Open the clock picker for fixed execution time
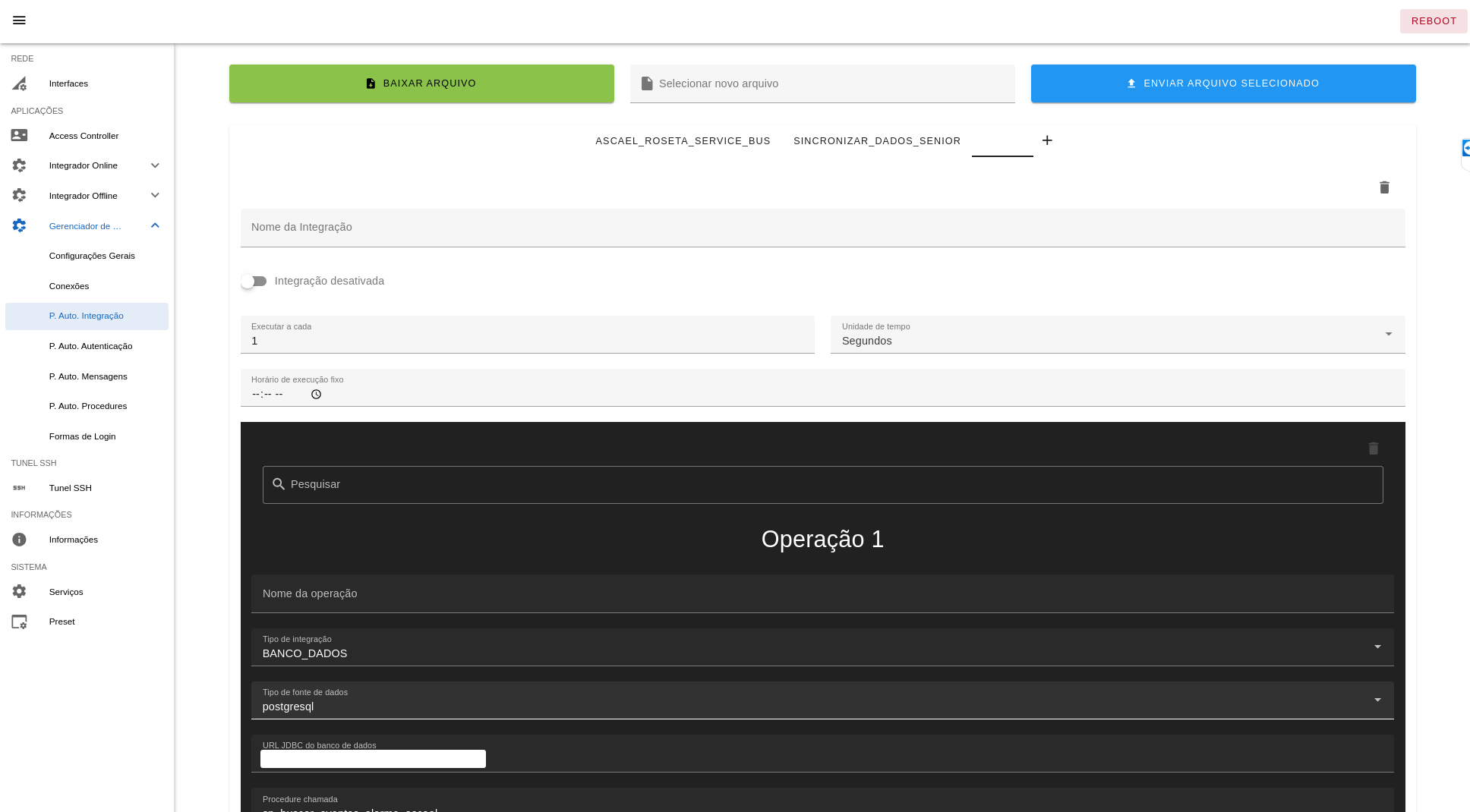Image resolution: width=1470 pixels, height=812 pixels. pyautogui.click(x=316, y=395)
